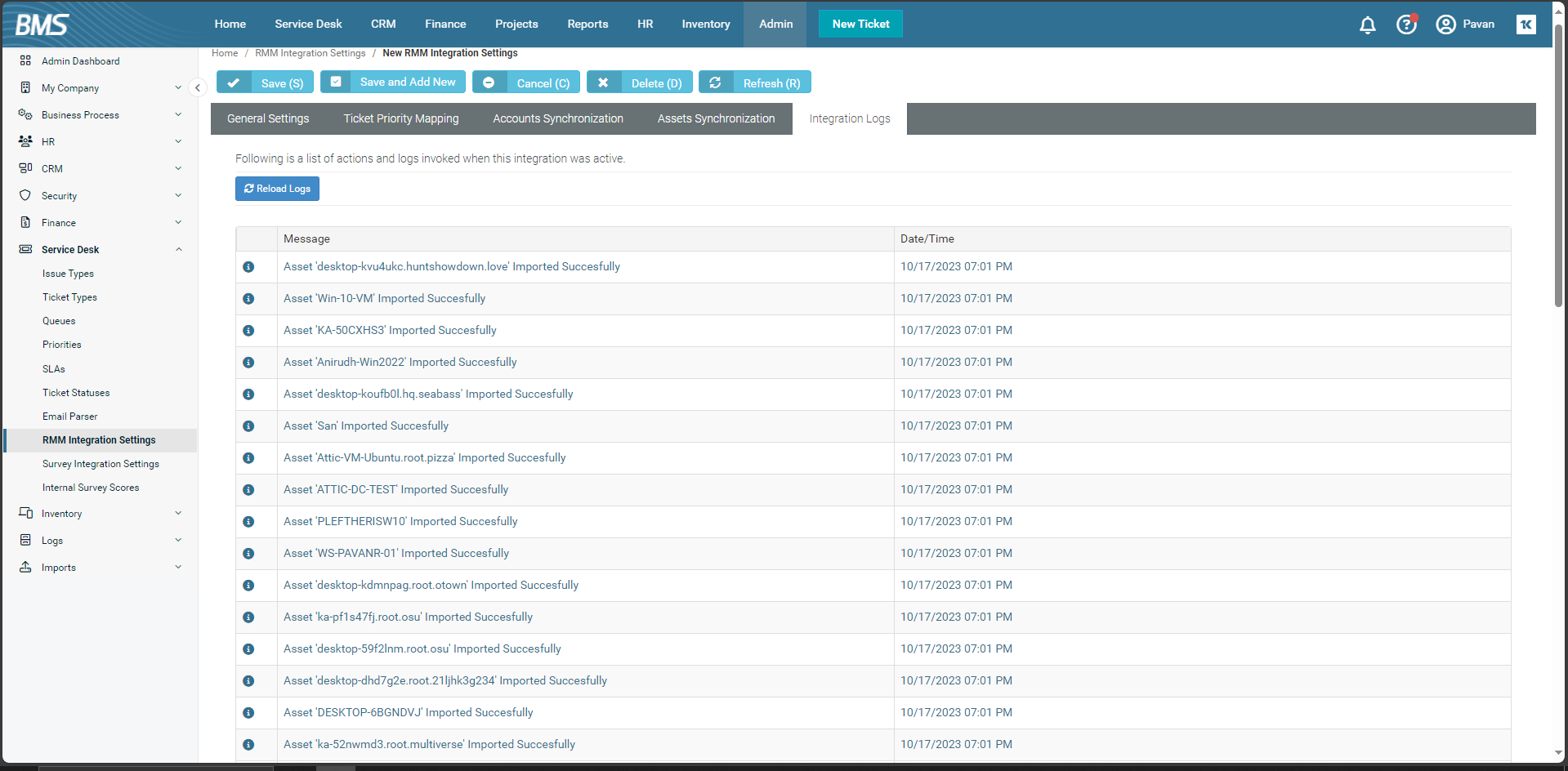This screenshot has width=1568, height=771.
Task: Open the Pavan user profile icon
Action: tap(1445, 25)
